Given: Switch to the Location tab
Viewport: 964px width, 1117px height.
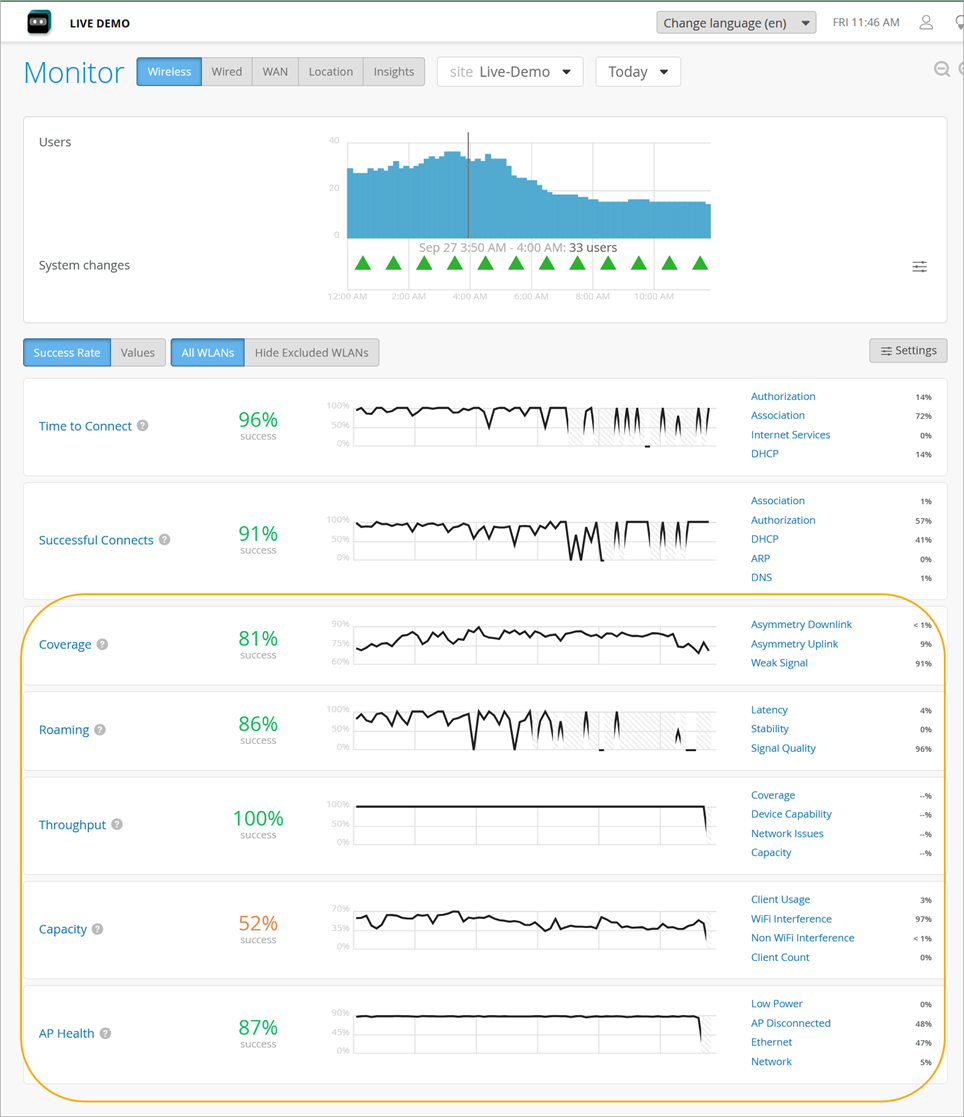Looking at the screenshot, I should pos(331,72).
